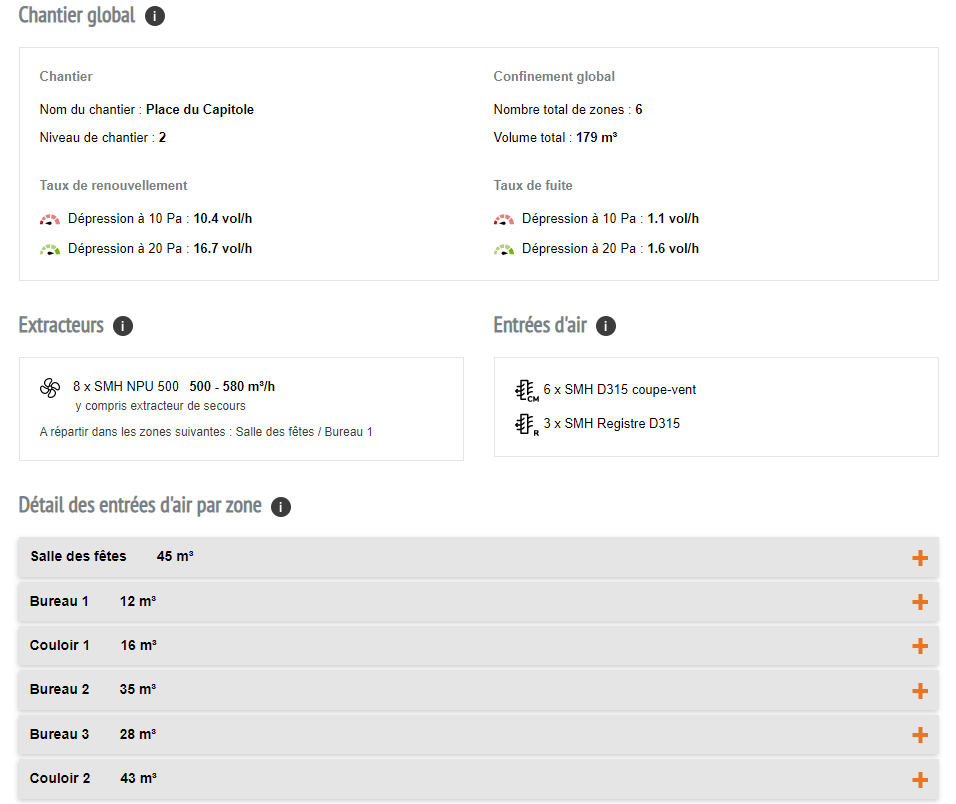Click the red gauge for fuite 10 Pa
Screen dimensions: 956x804
(x=504, y=219)
